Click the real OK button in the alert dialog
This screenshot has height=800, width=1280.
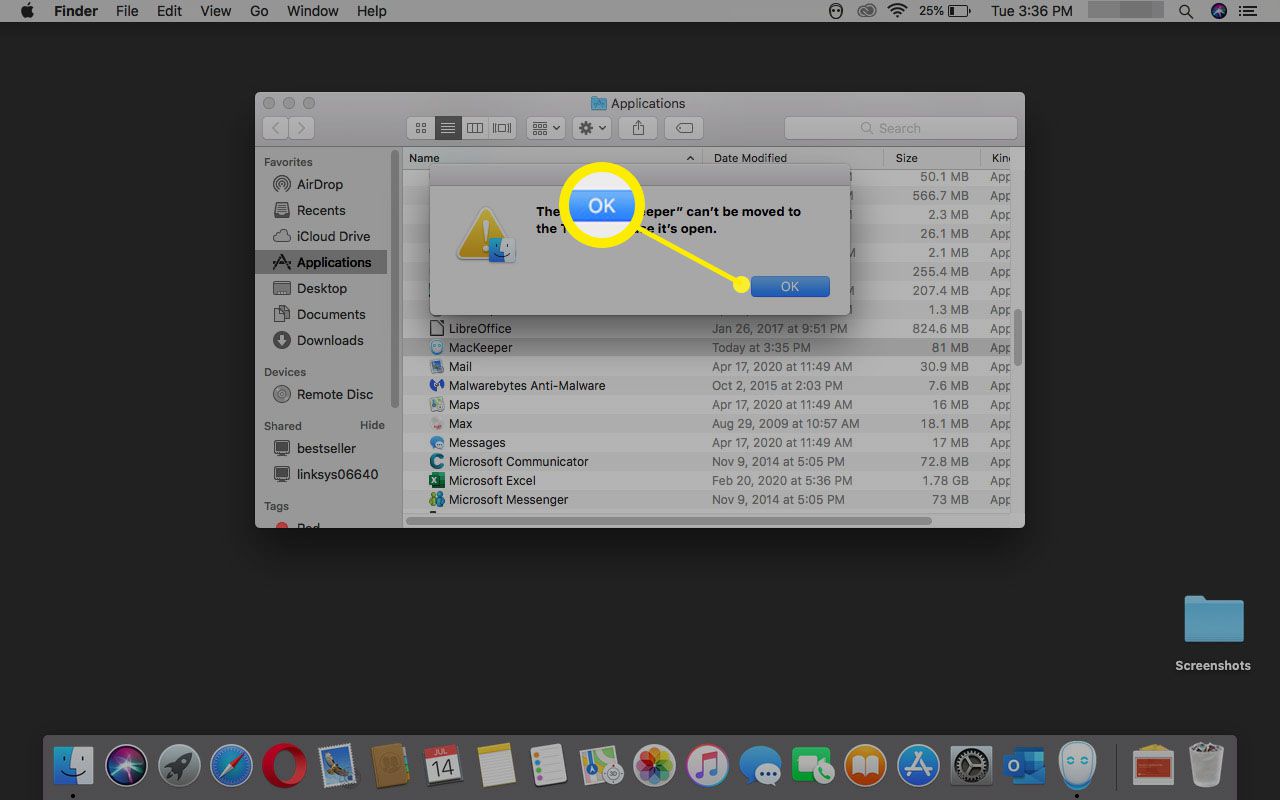click(x=790, y=286)
